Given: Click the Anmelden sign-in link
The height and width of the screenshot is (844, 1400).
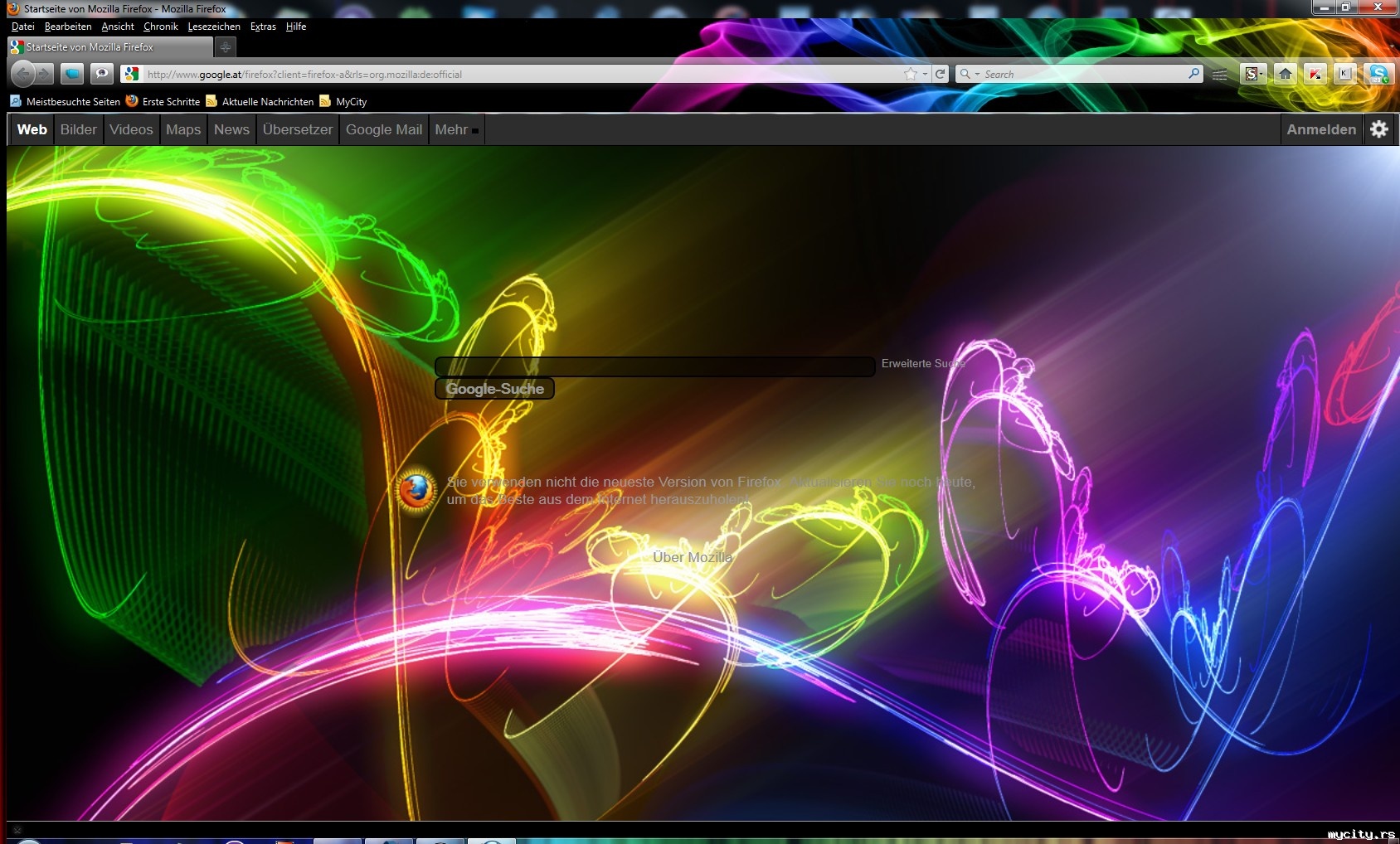Looking at the screenshot, I should pyautogui.click(x=1320, y=129).
